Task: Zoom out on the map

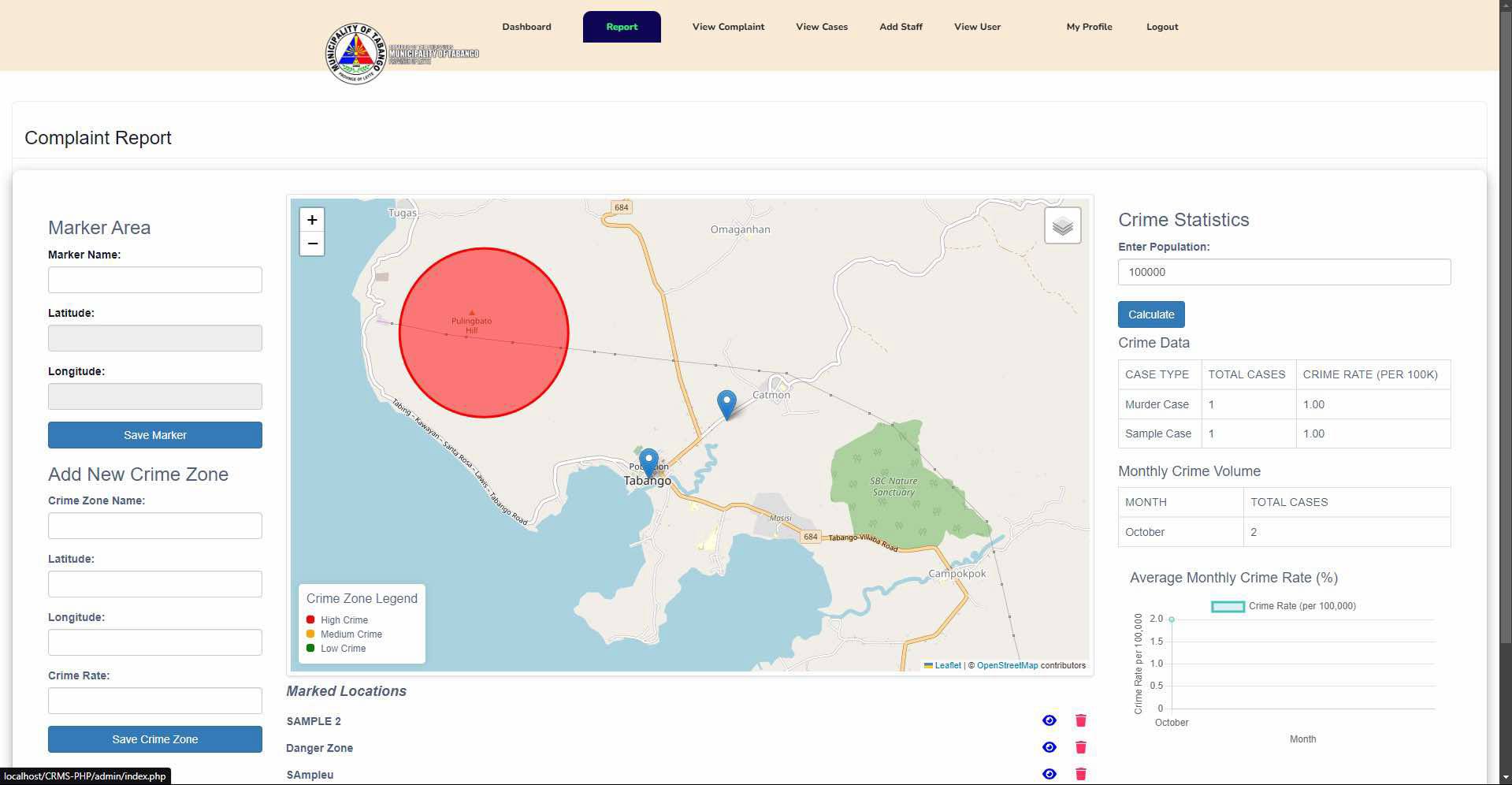Action: coord(312,244)
